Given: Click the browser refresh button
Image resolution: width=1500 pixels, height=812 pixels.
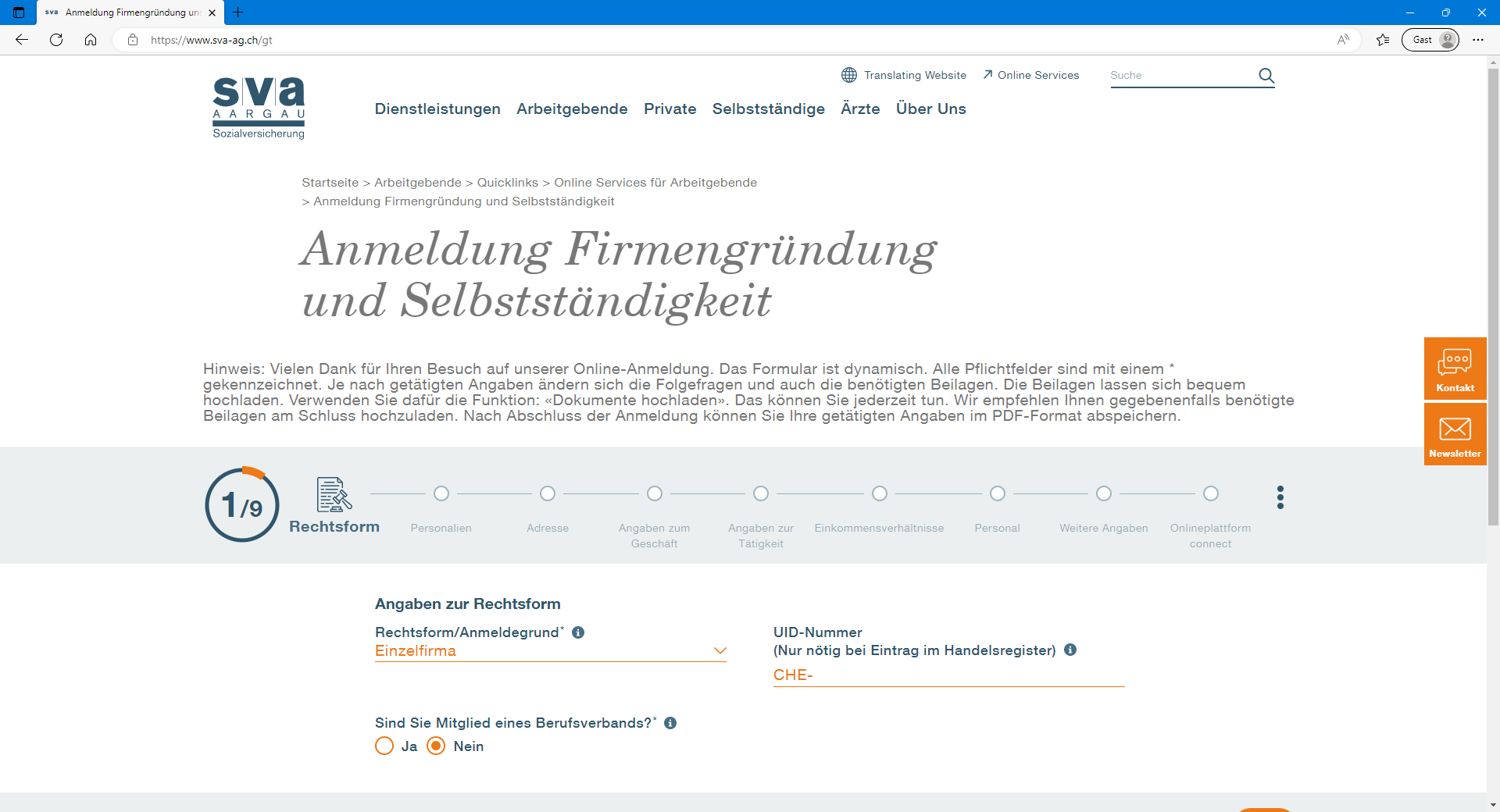Looking at the screenshot, I should click(56, 40).
